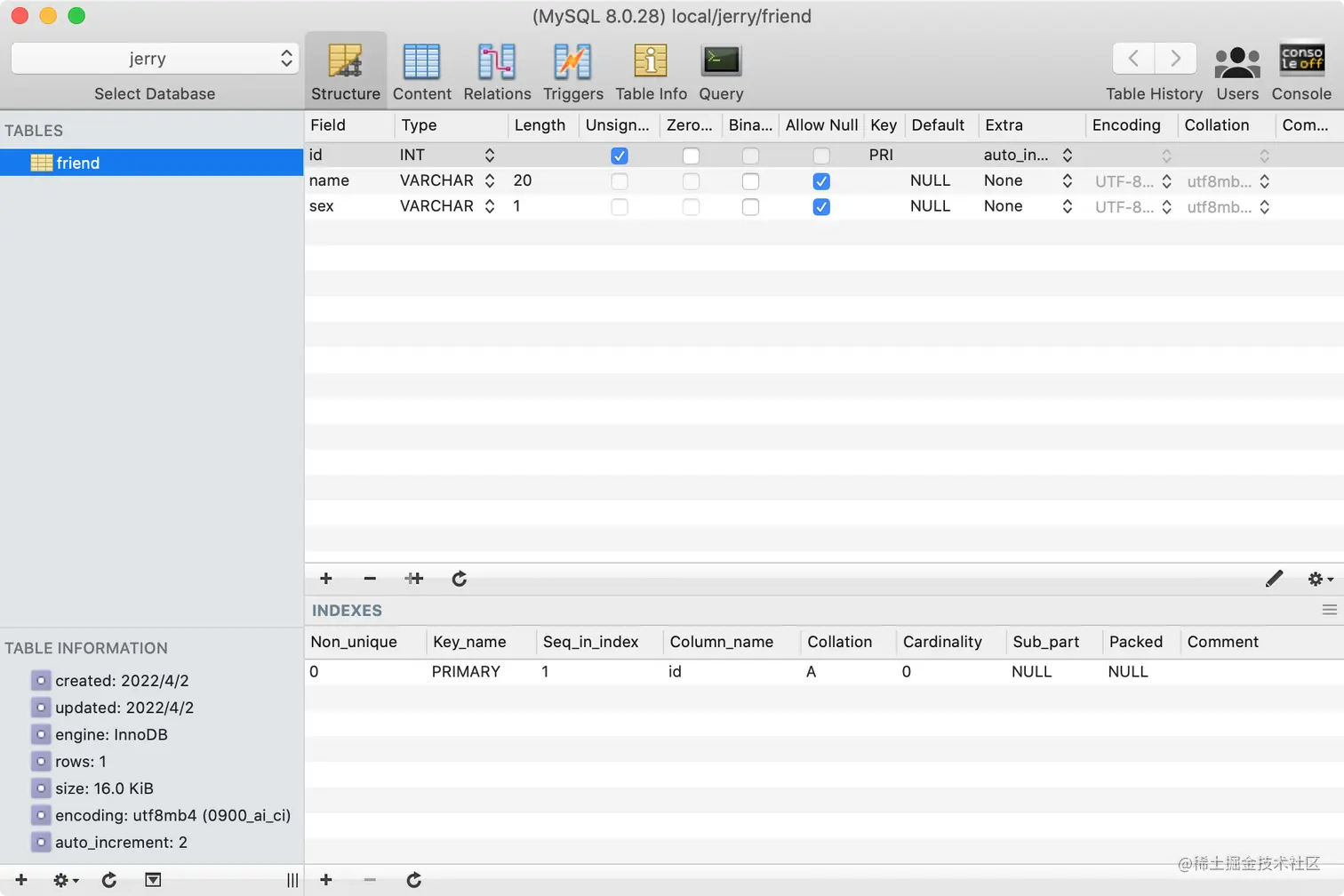Toggle Binary for the name field
This screenshot has width=1344, height=896.
[750, 181]
